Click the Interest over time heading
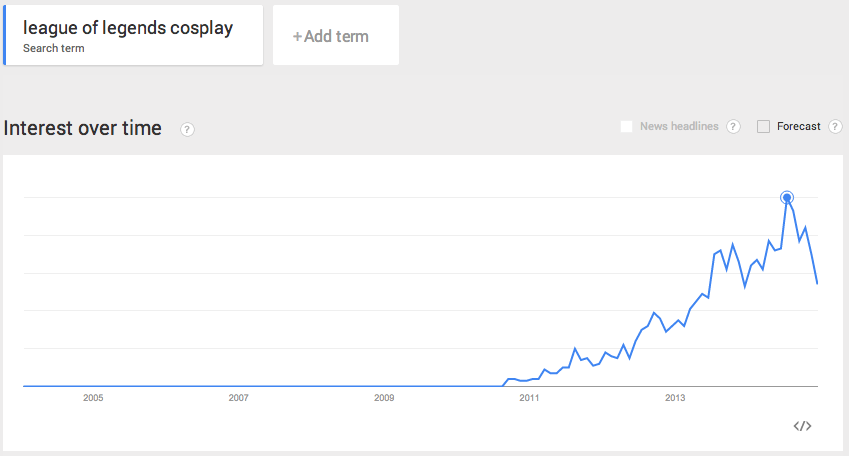Viewport: 849px width, 456px height. (83, 128)
